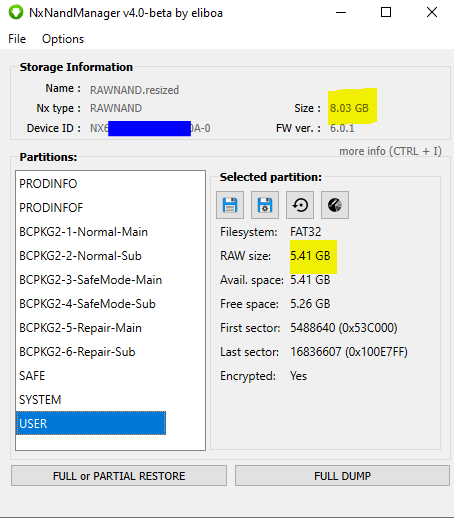Select the highlighted USER partition
454x518 pixels.
91,423
